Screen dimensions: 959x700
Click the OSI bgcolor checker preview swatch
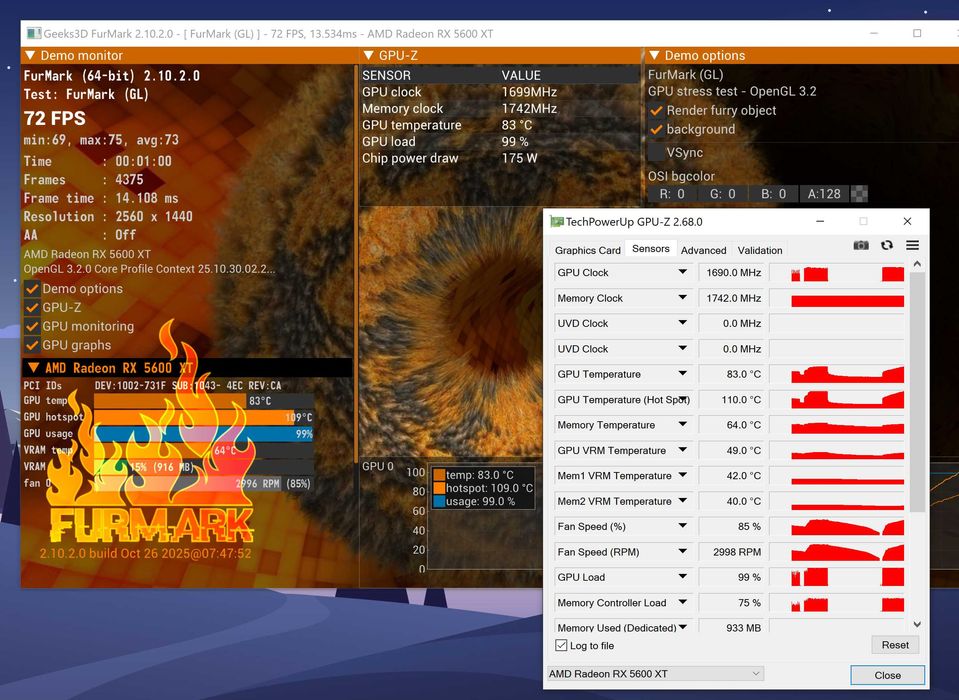point(859,194)
